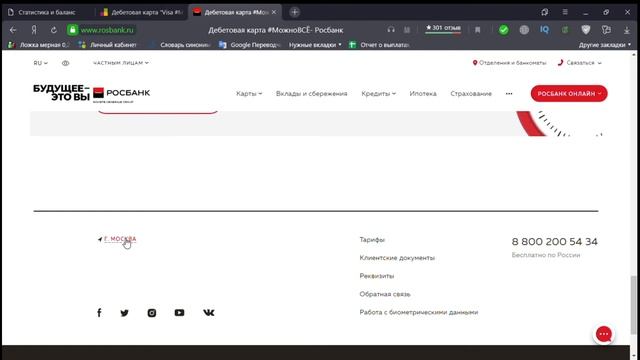Open VK social icon in footer
The width and height of the screenshot is (640, 360).
coord(209,313)
